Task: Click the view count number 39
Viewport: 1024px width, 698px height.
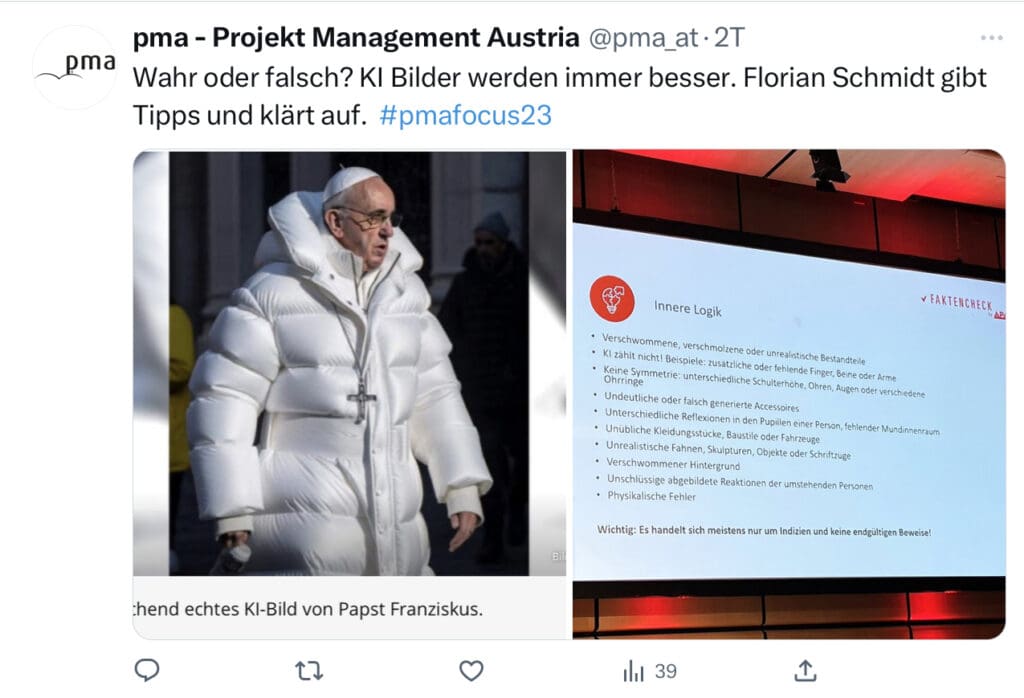Action: click(665, 671)
